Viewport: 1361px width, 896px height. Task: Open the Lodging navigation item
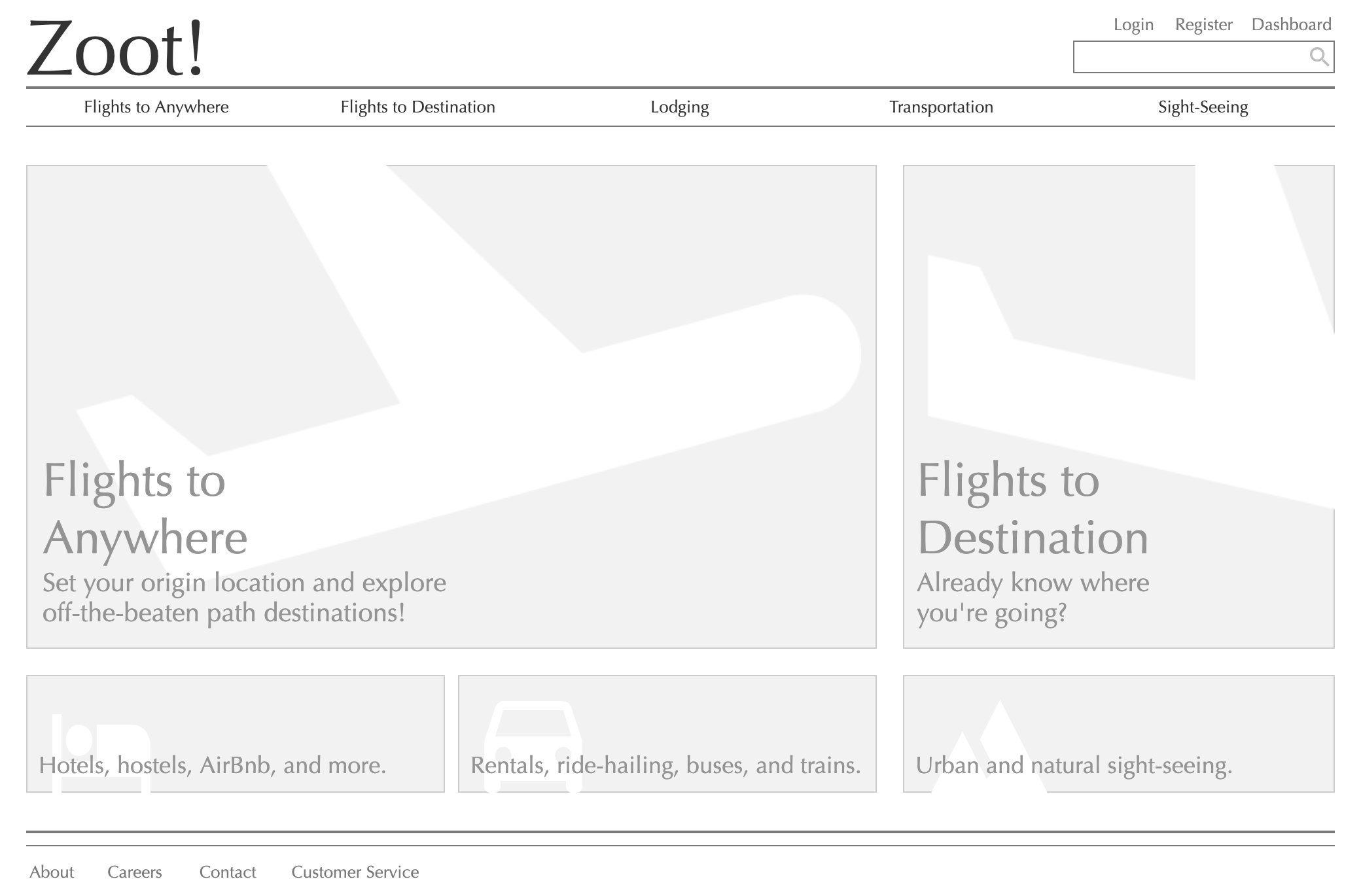point(680,107)
